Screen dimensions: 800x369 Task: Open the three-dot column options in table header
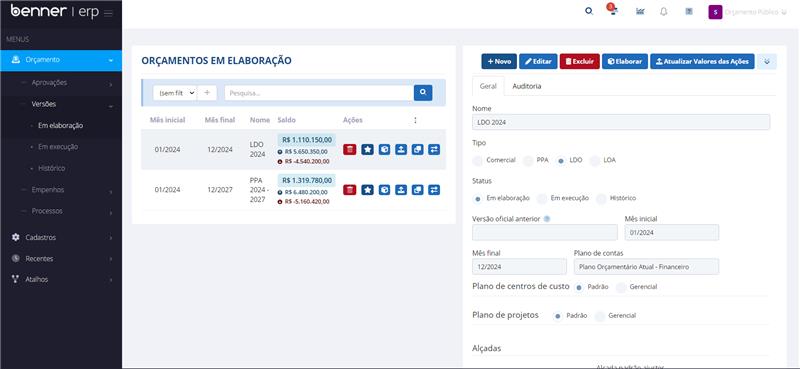click(x=415, y=120)
